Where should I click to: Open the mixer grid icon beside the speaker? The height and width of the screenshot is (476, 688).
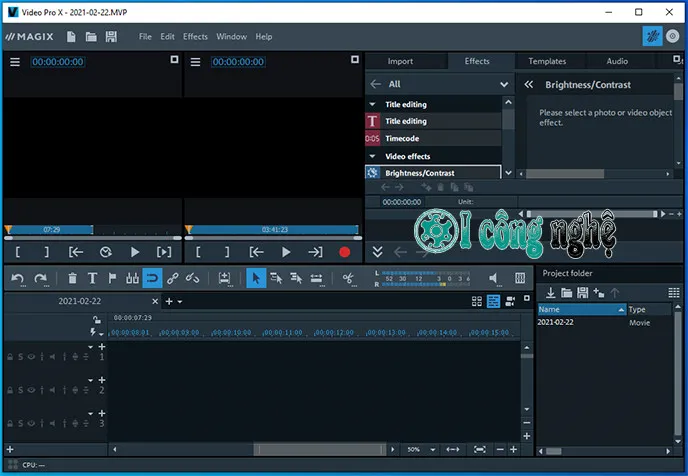pos(520,278)
